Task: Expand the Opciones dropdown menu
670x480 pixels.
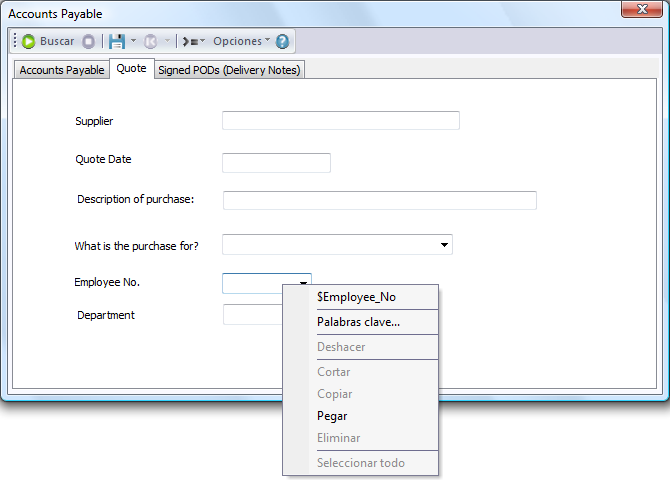Action: tap(241, 42)
